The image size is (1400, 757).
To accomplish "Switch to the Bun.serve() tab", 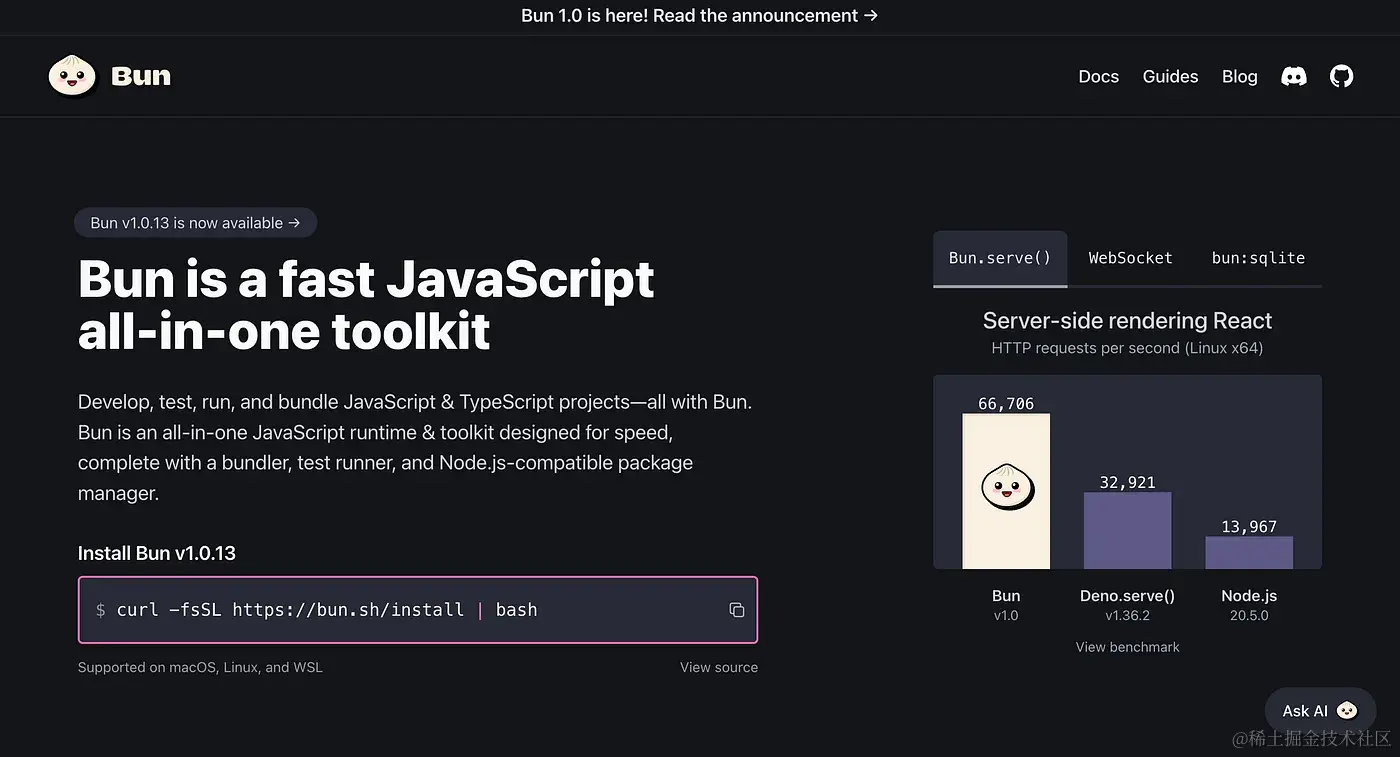I will tap(999, 258).
